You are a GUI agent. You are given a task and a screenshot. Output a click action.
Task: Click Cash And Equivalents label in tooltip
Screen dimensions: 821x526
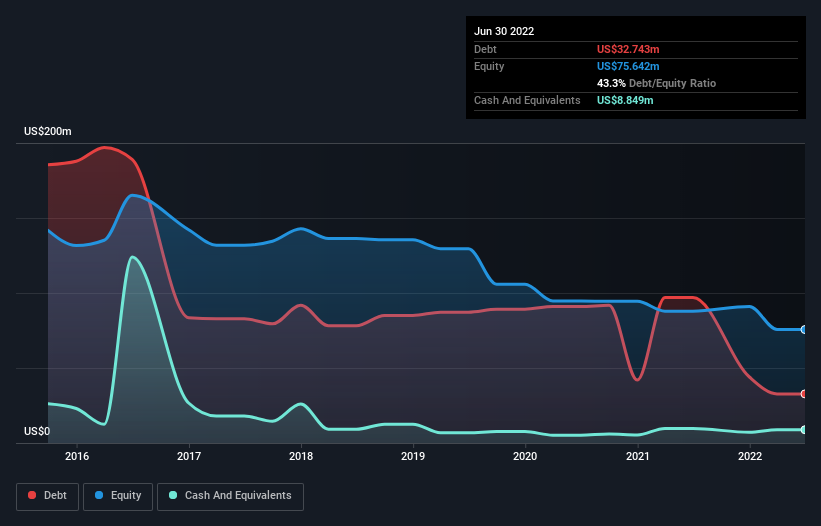(x=527, y=100)
